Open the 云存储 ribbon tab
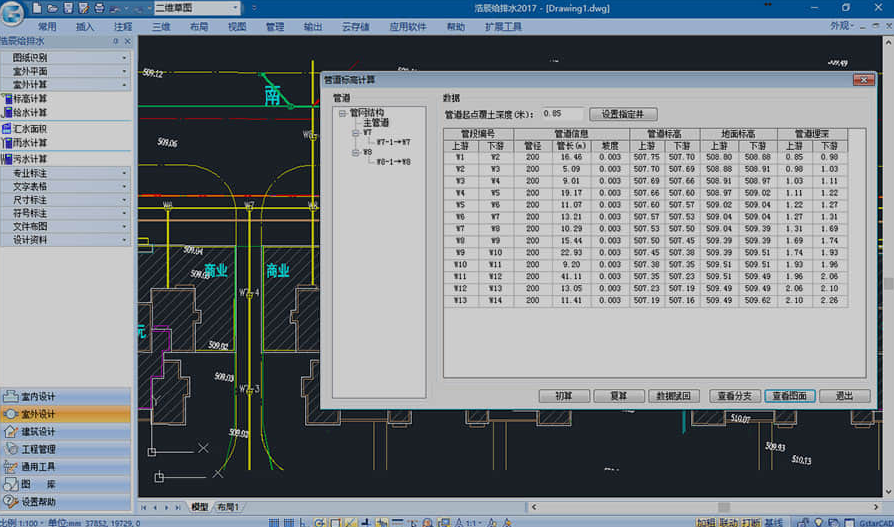The height and width of the screenshot is (527, 894). coord(355,27)
